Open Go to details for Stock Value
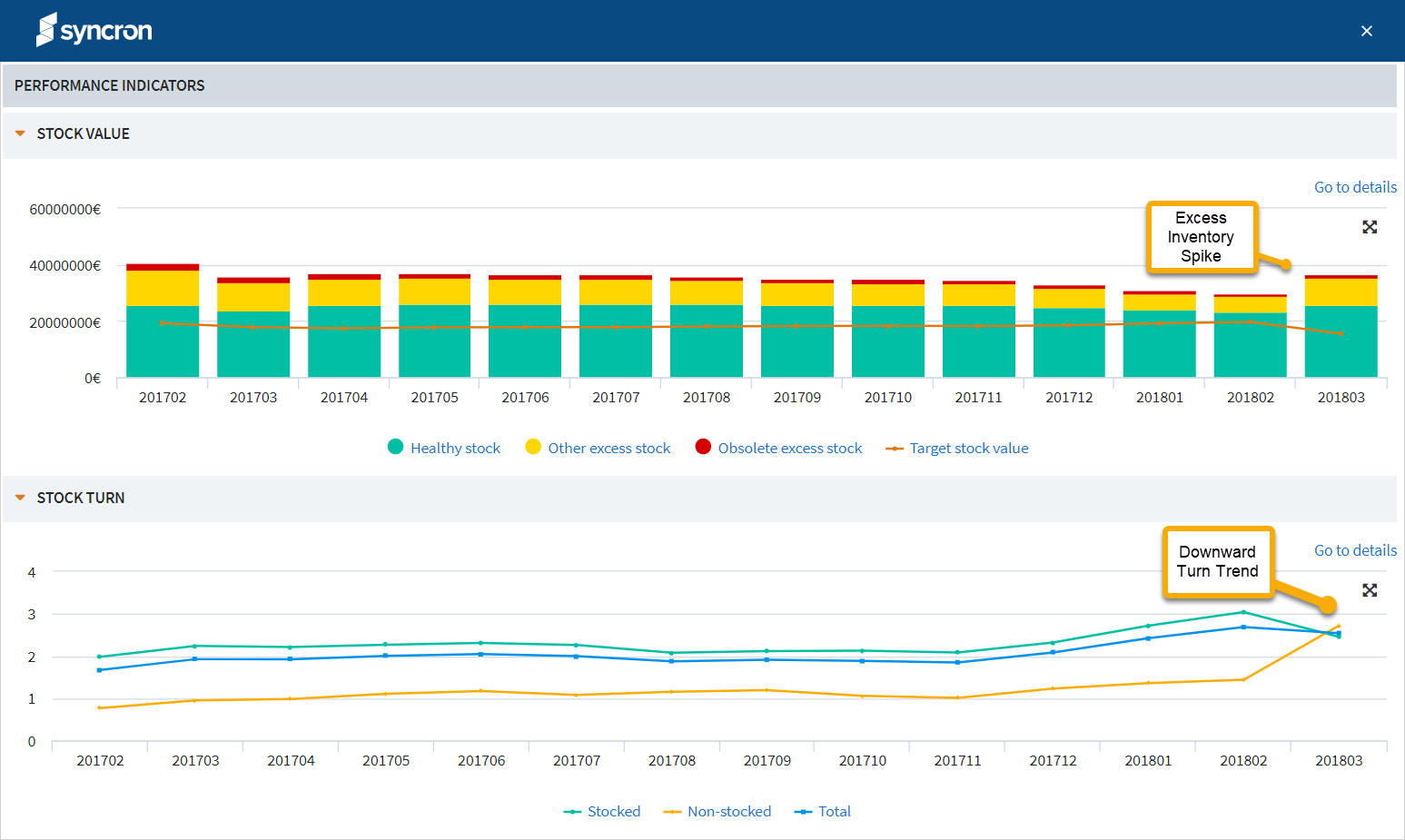This screenshot has height=840, width=1405. pos(1355,187)
